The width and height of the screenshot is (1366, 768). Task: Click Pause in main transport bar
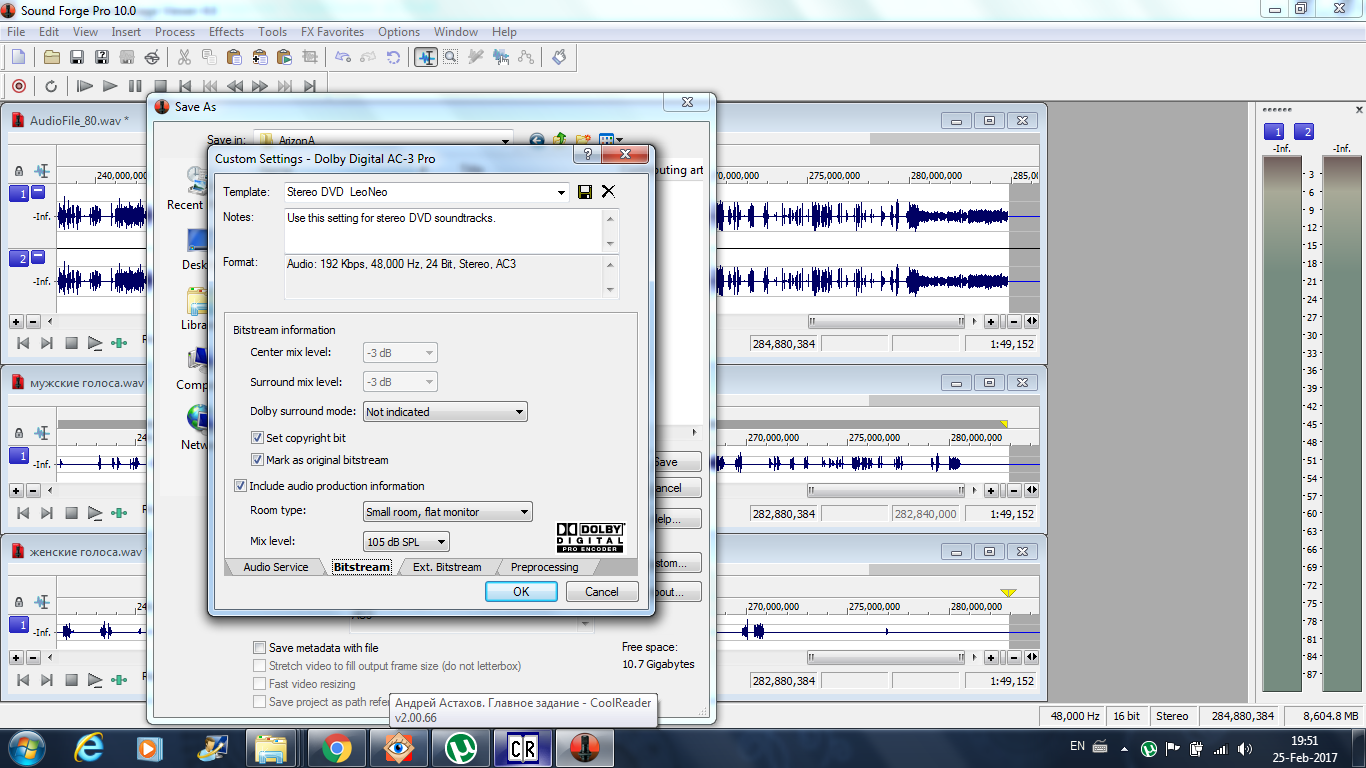coord(135,86)
